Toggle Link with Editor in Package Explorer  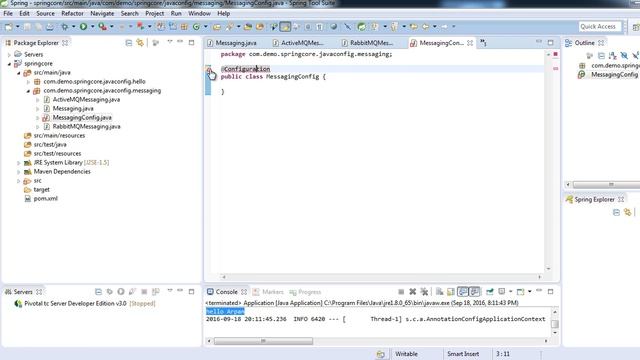140,42
